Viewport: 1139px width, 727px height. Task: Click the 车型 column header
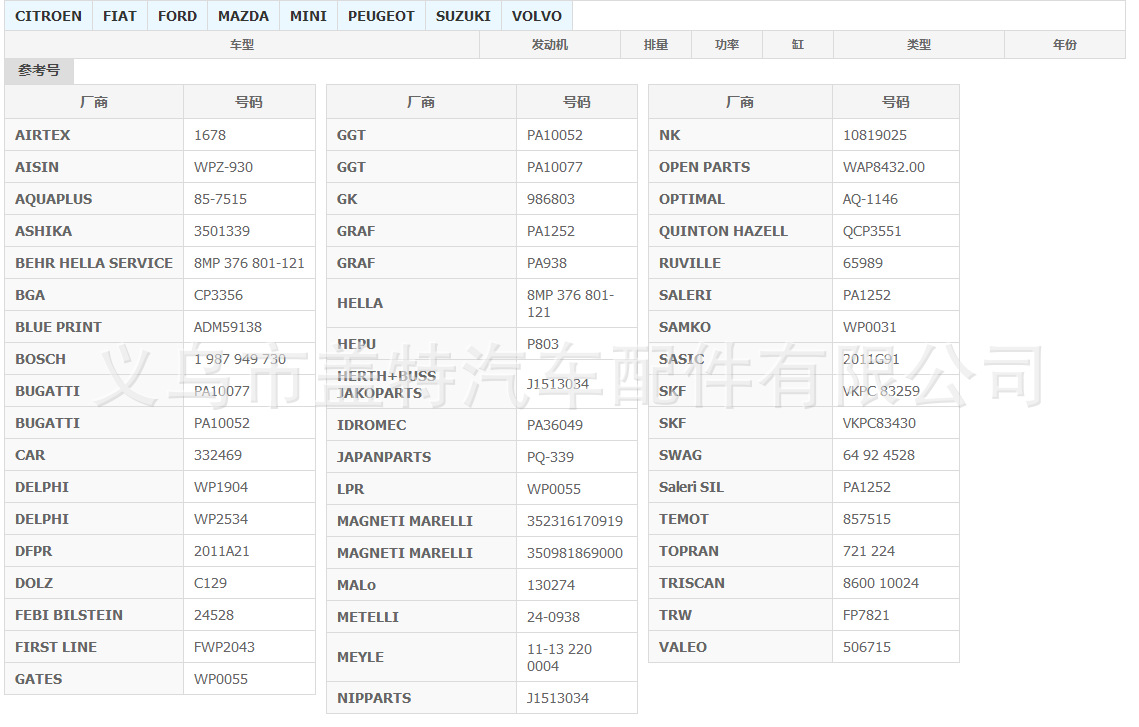pyautogui.click(x=242, y=45)
